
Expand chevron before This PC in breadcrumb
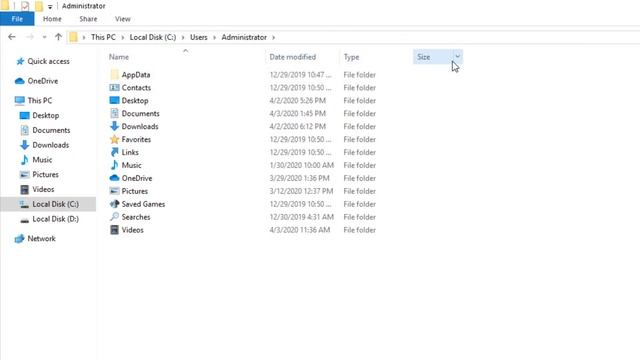(x=84, y=38)
